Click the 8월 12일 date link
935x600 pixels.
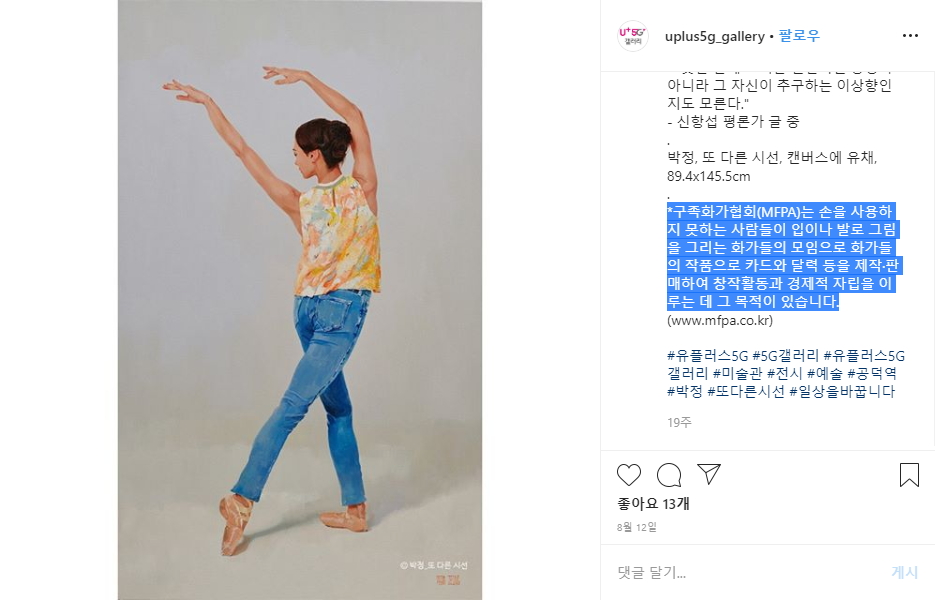pyautogui.click(x=637, y=527)
